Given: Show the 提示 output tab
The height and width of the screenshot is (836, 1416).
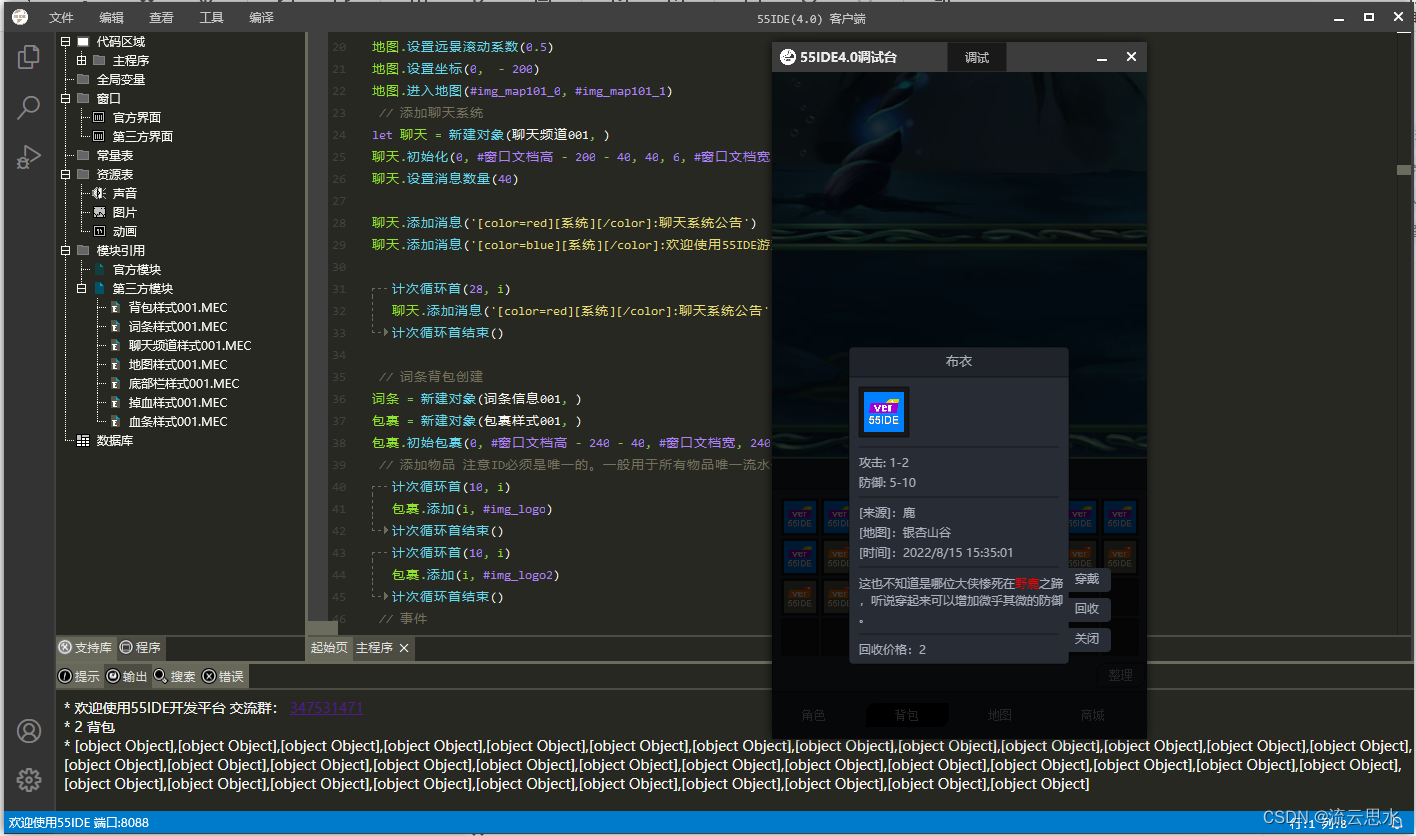Looking at the screenshot, I should [x=79, y=677].
